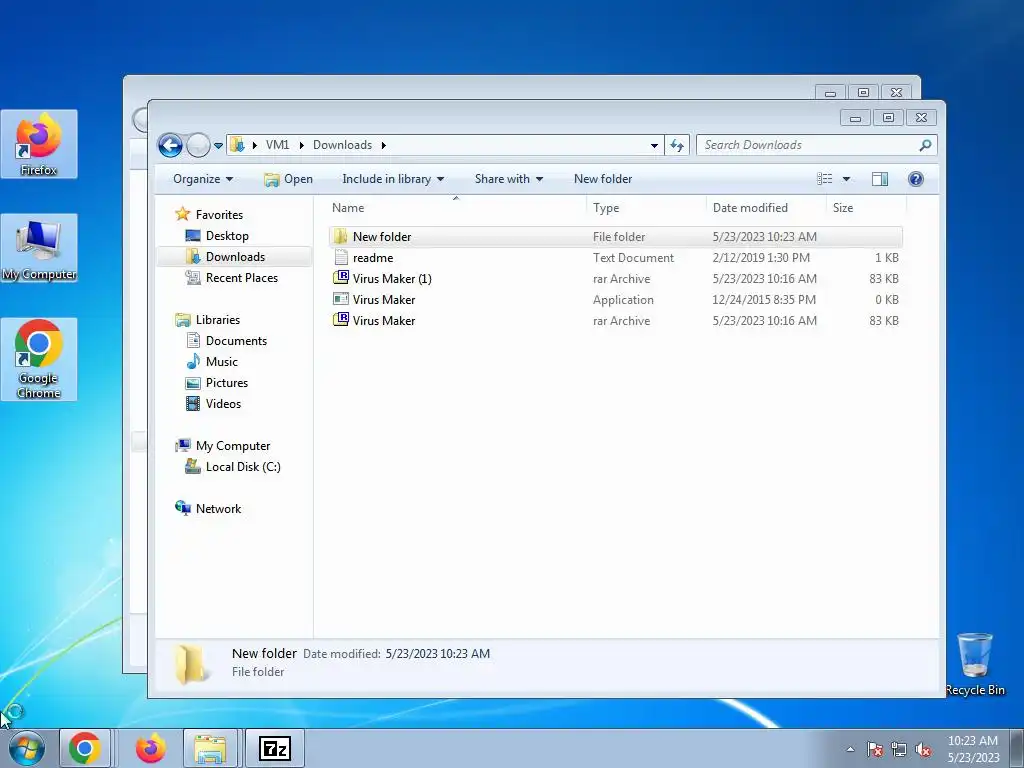Open Local Disk (C:) in navigation pane
The width and height of the screenshot is (1024, 768).
[x=243, y=466]
